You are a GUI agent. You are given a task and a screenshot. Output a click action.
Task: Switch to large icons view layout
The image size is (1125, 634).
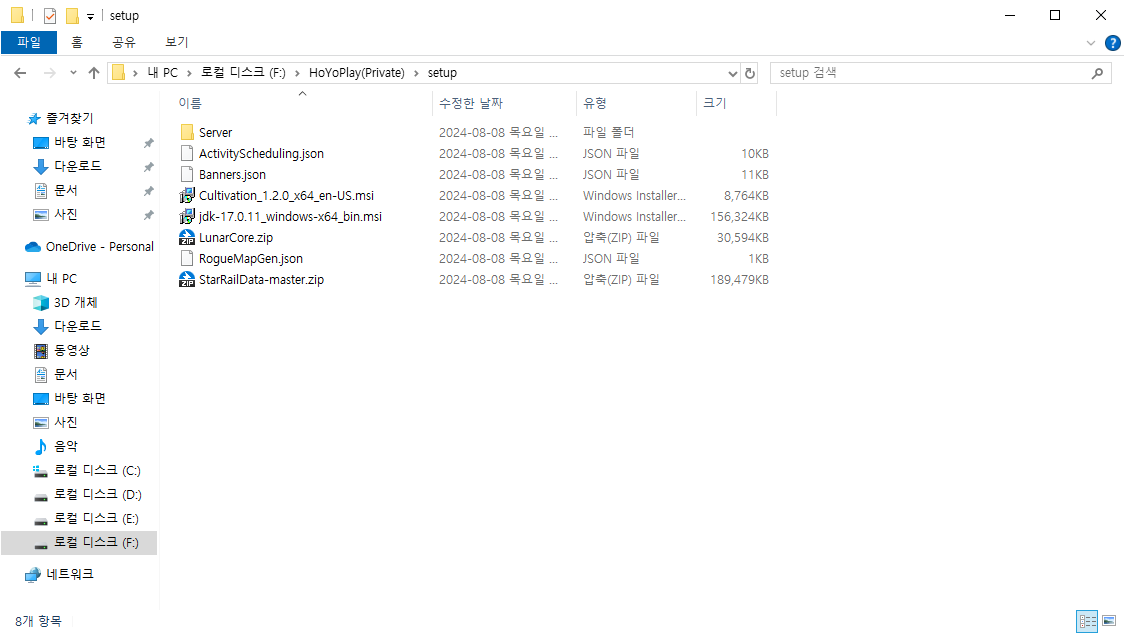[x=1109, y=620]
